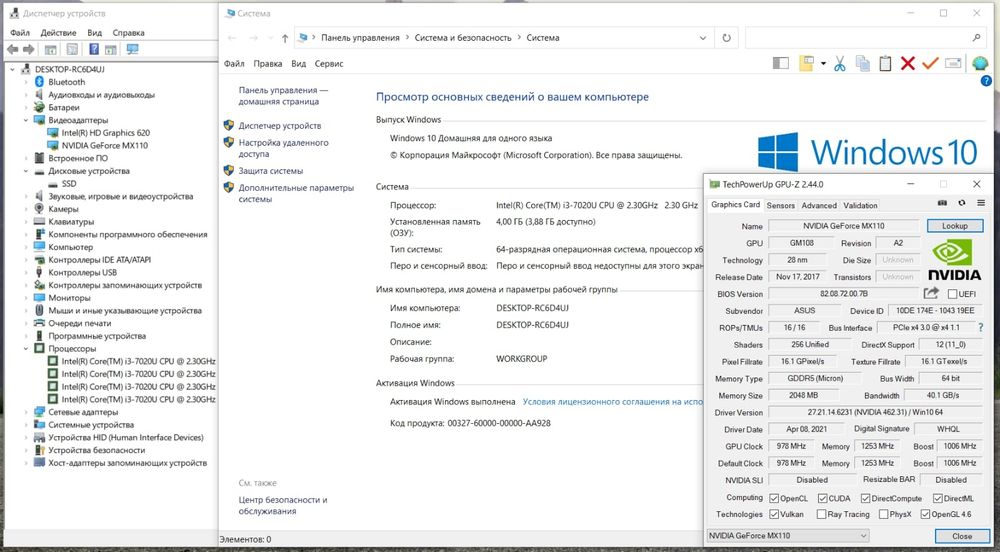The image size is (1000, 552).
Task: Open Сервис menu in System window
Action: tap(329, 64)
